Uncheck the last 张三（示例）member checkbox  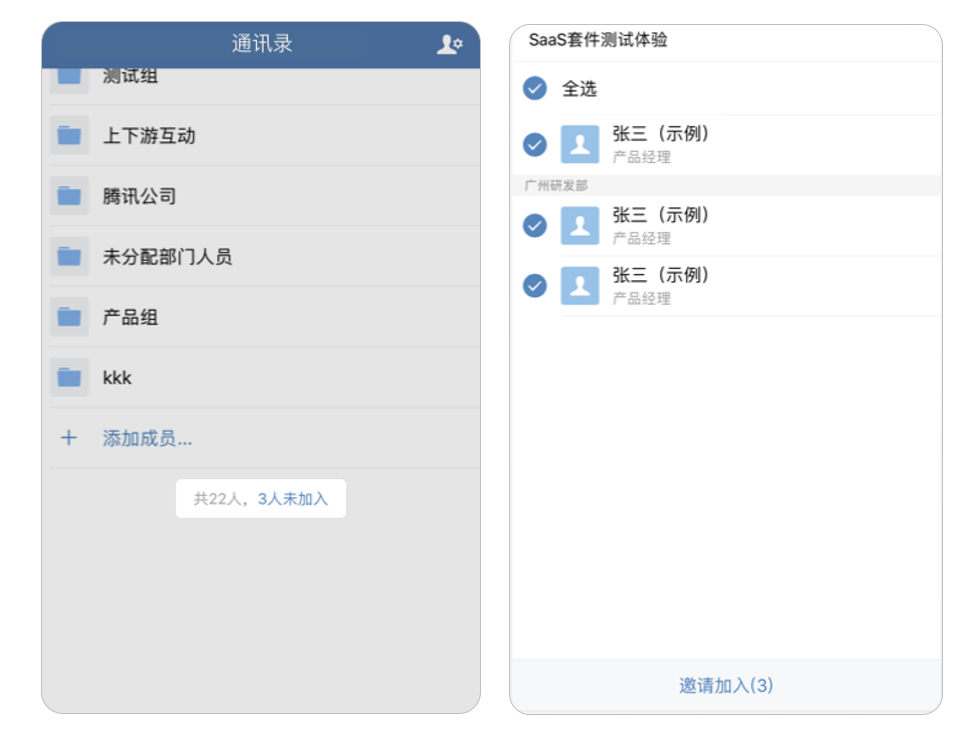[x=534, y=285]
